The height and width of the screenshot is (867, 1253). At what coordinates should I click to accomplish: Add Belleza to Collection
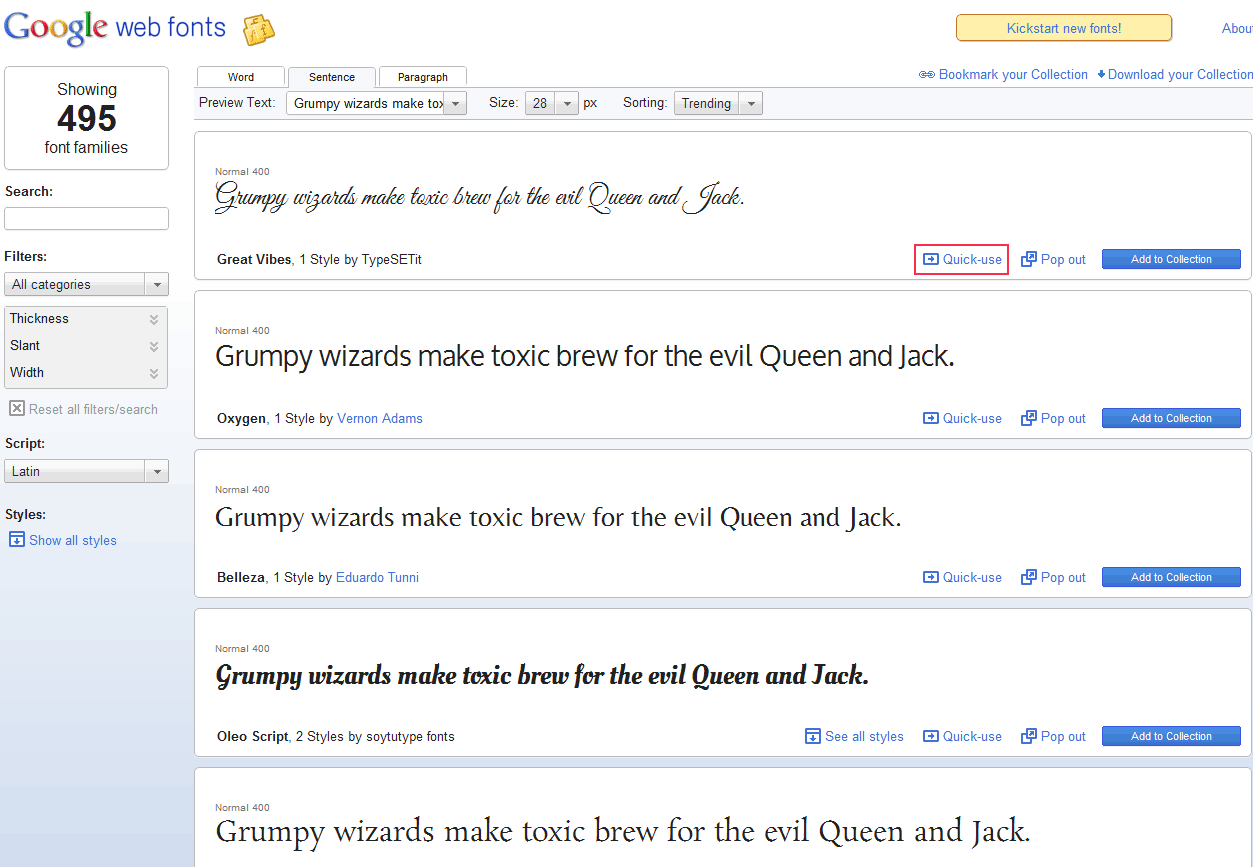pos(1171,577)
